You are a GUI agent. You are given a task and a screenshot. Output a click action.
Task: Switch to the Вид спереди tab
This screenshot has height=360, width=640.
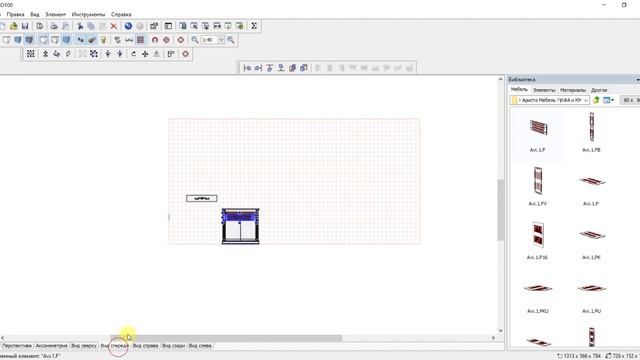tap(115, 346)
